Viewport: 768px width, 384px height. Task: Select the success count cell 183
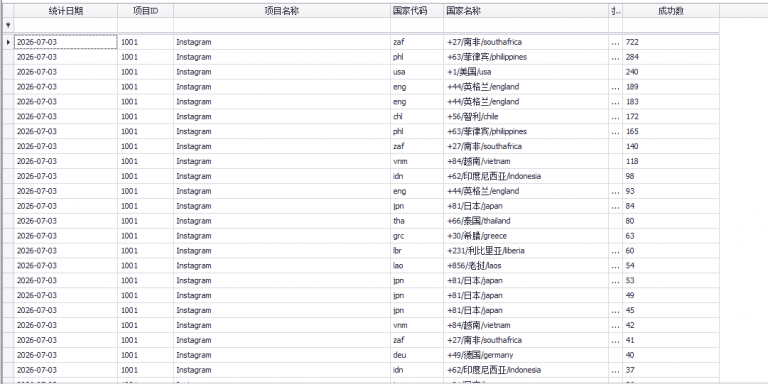[671, 102]
